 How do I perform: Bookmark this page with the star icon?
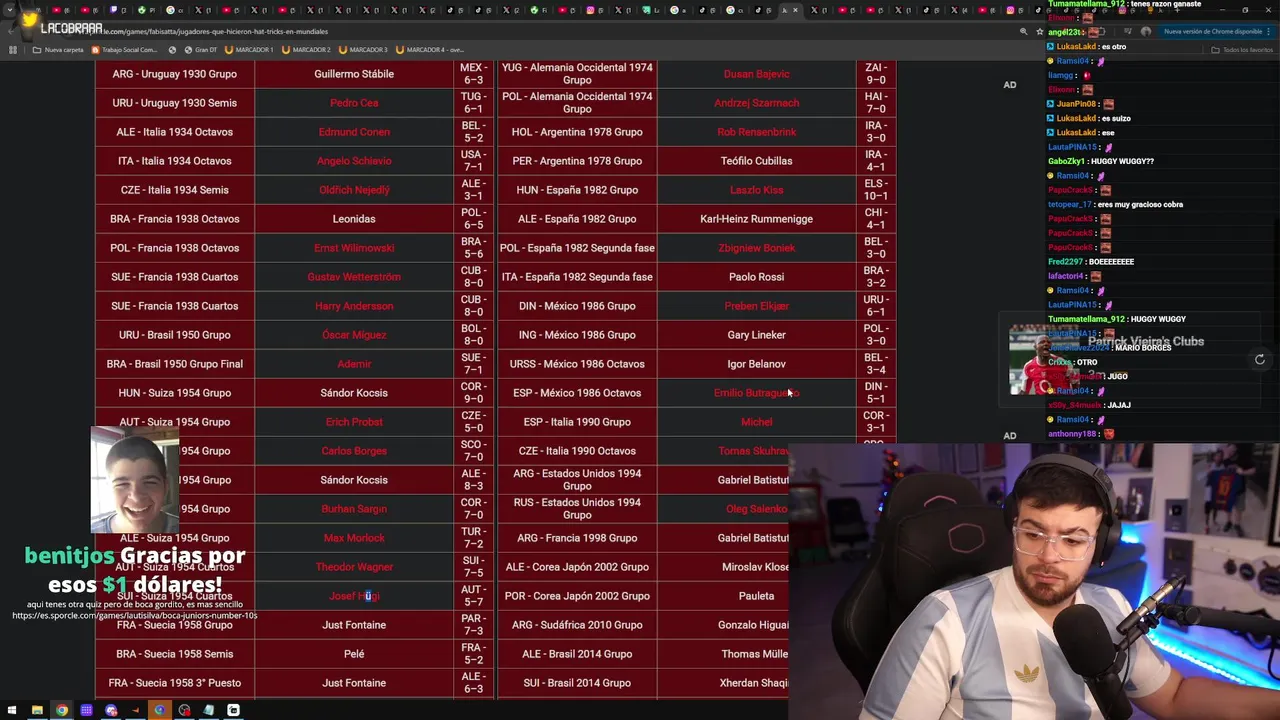(x=1039, y=32)
